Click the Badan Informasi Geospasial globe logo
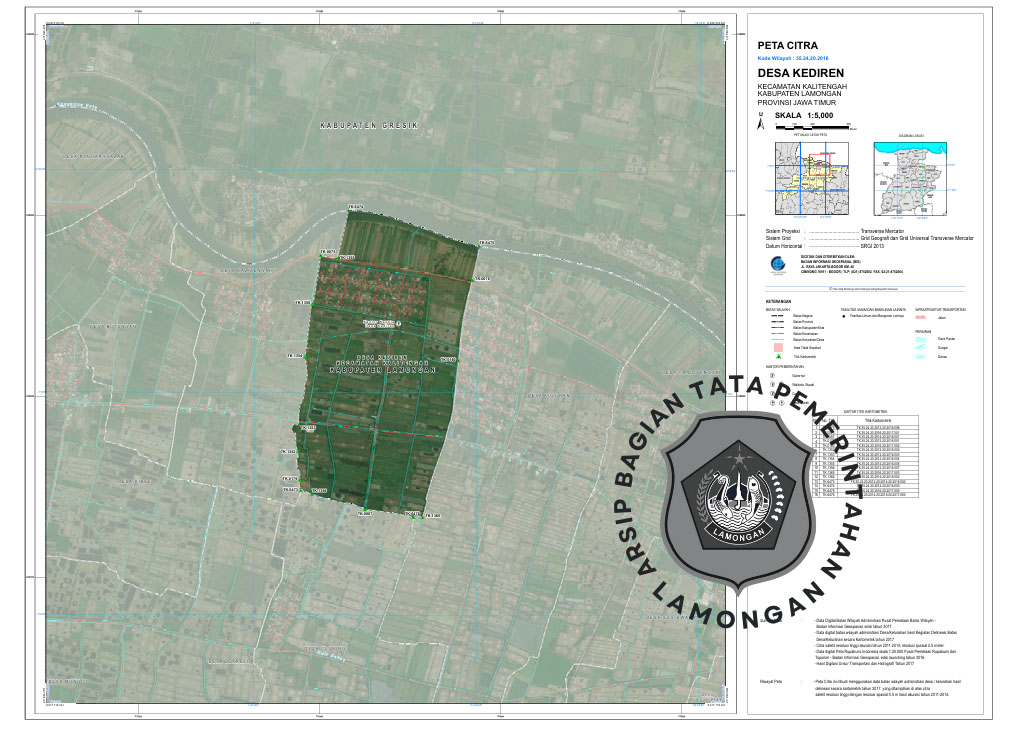The height and width of the screenshot is (731, 1018). point(777,264)
